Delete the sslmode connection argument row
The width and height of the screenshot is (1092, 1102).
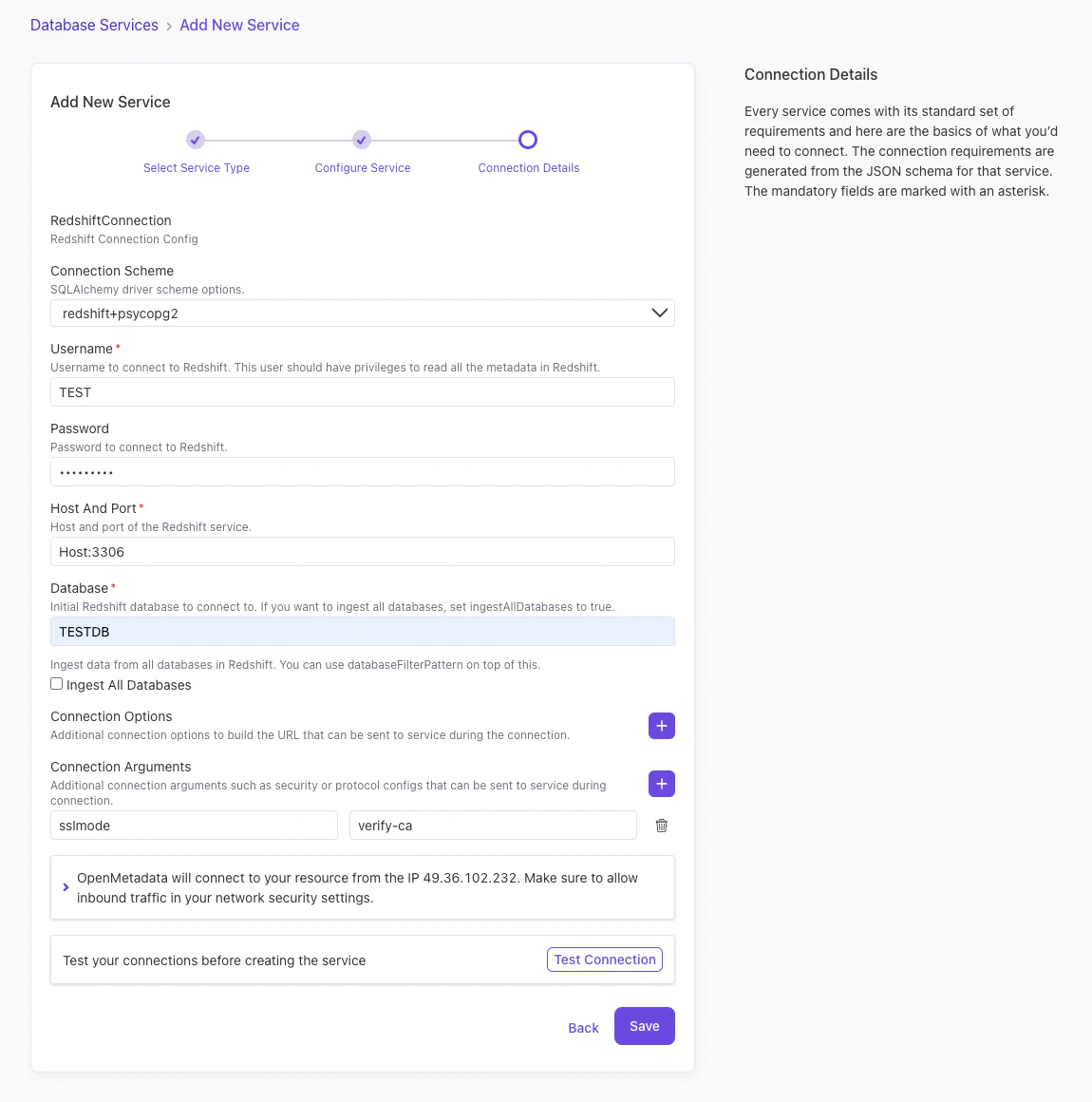[x=661, y=826]
